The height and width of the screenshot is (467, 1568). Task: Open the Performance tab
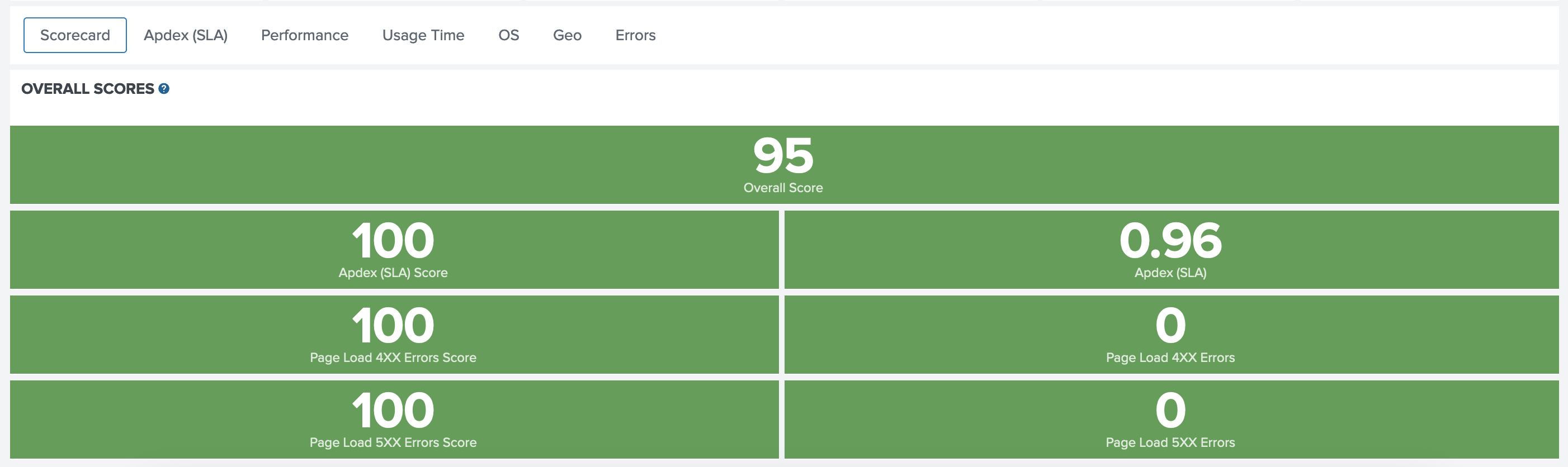[304, 35]
